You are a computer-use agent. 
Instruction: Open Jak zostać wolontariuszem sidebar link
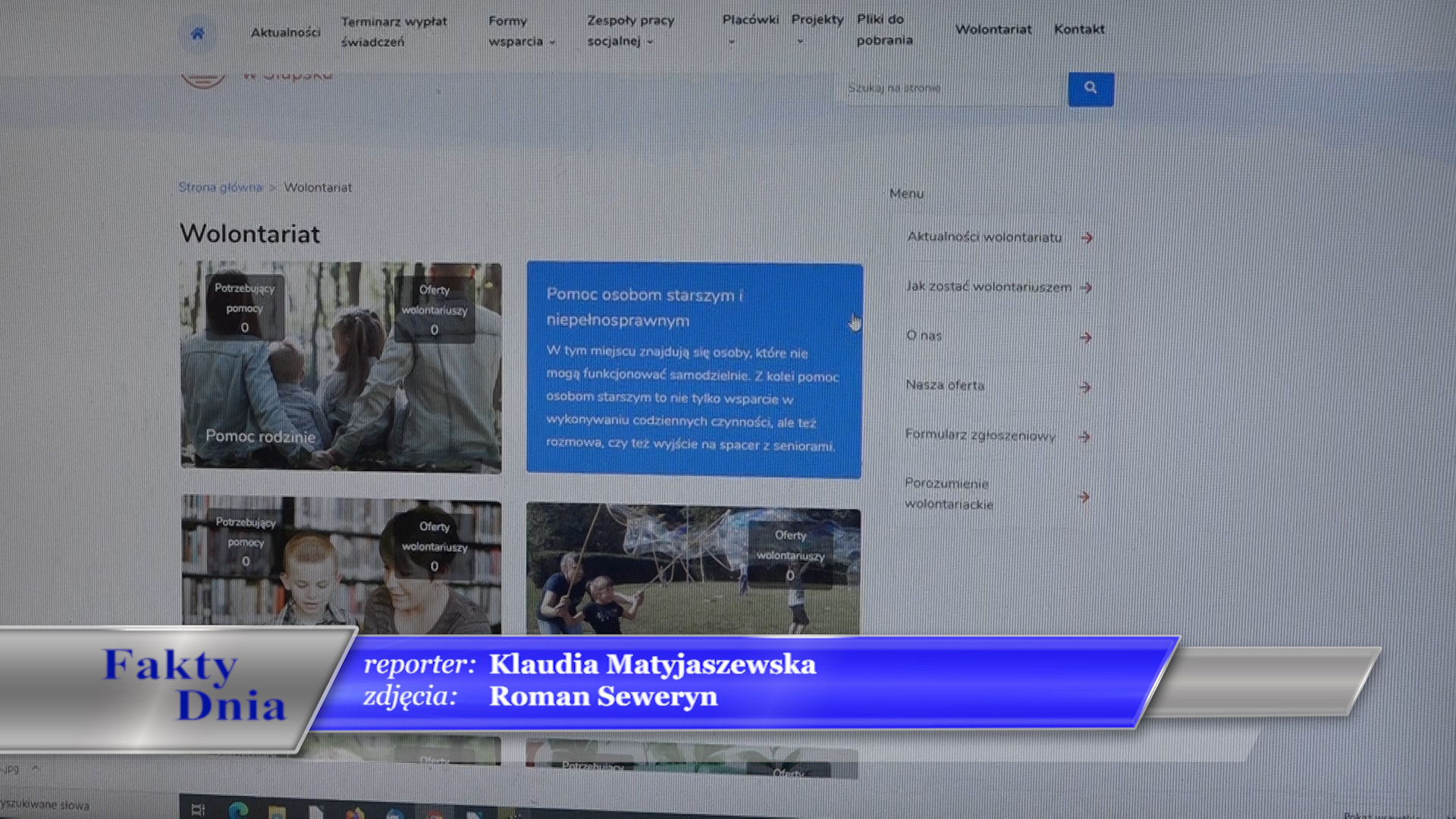[x=989, y=287]
